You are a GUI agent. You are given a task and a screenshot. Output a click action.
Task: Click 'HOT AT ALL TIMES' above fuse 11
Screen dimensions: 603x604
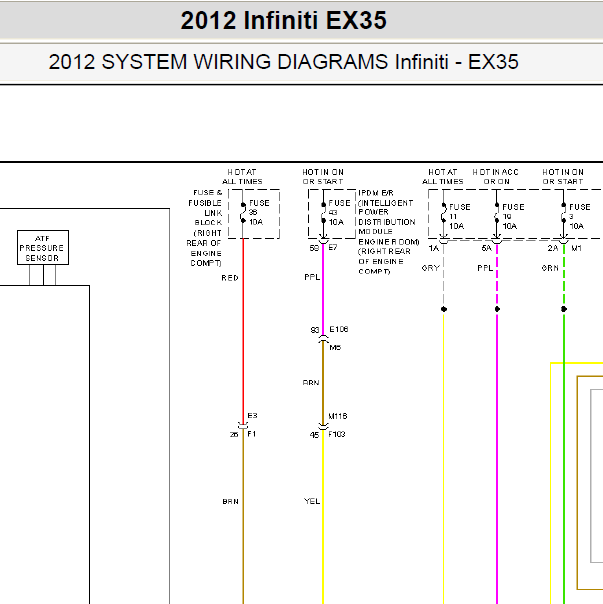tap(443, 177)
